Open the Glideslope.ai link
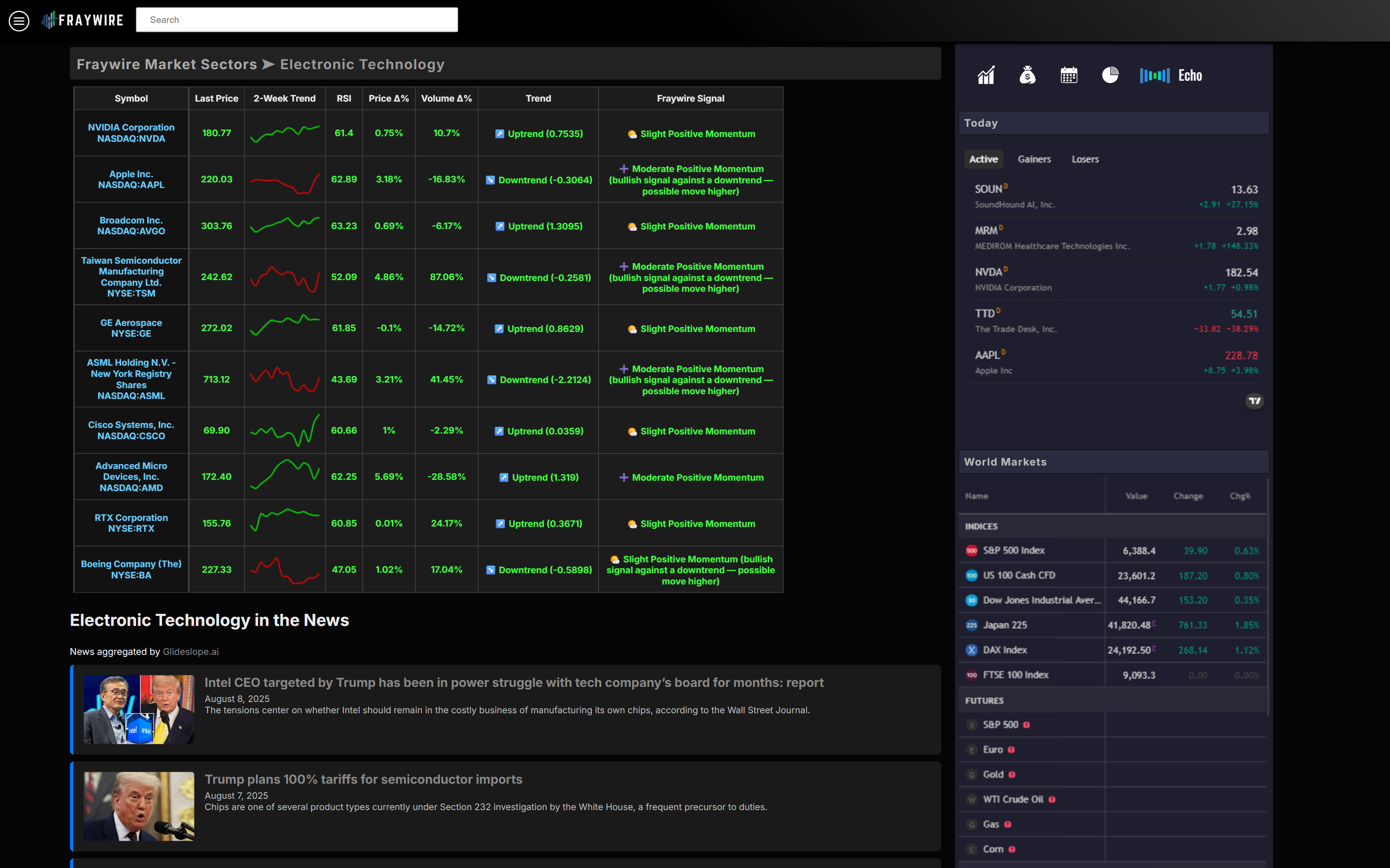 (191, 651)
